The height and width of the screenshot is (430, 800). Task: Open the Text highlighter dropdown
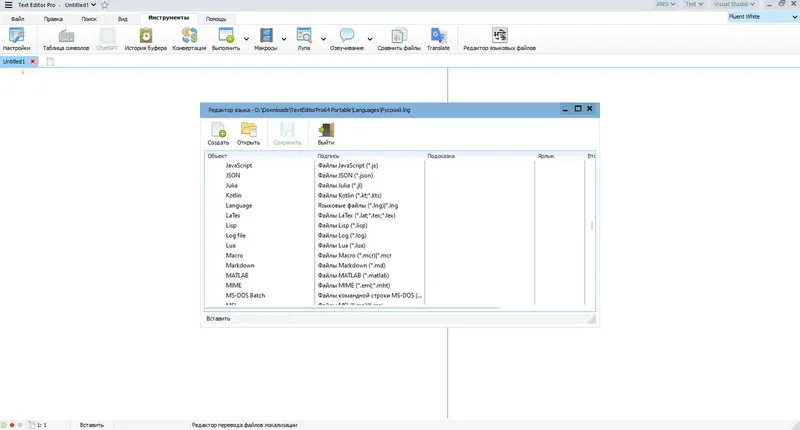(x=694, y=4)
